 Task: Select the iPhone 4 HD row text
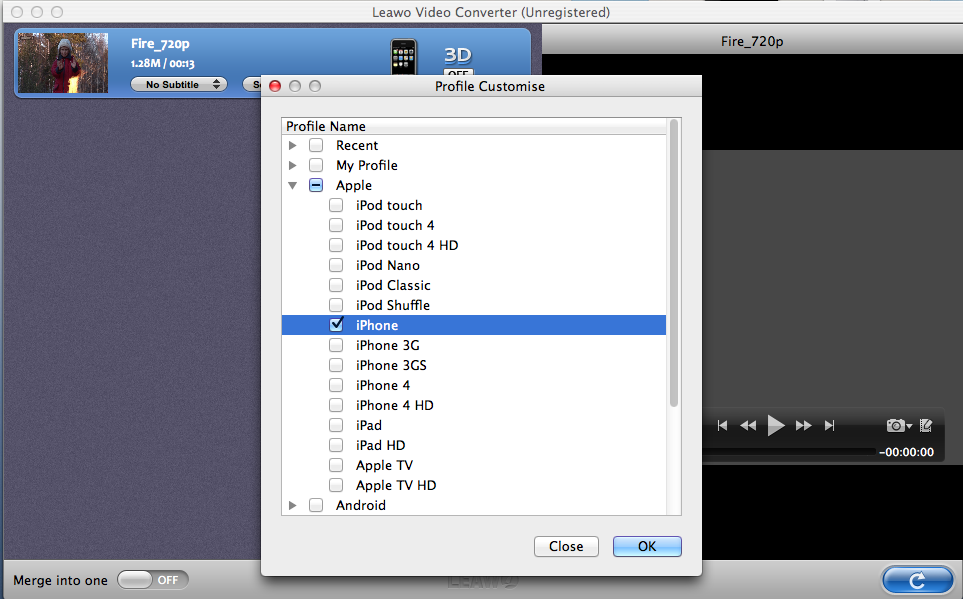394,405
